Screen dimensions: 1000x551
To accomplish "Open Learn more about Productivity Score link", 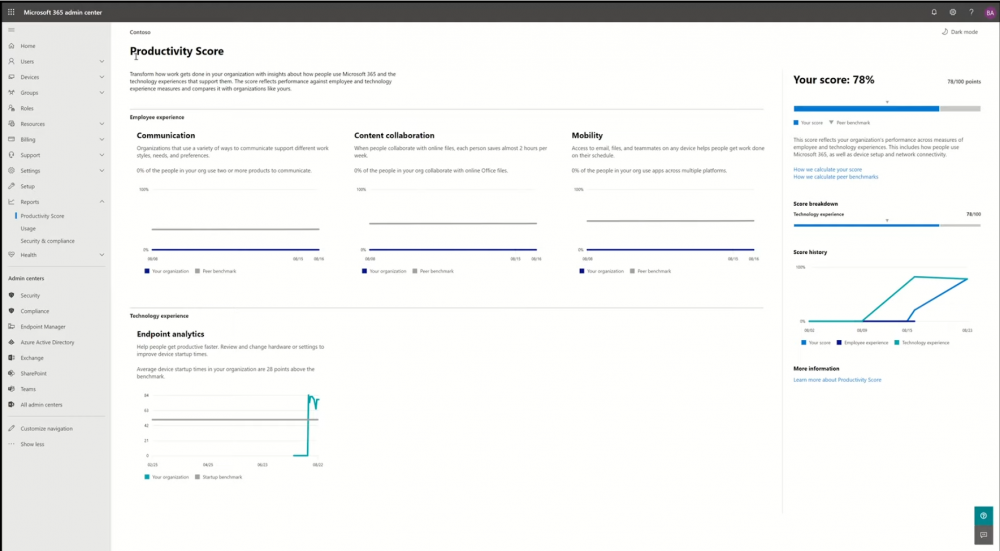I will coord(837,380).
